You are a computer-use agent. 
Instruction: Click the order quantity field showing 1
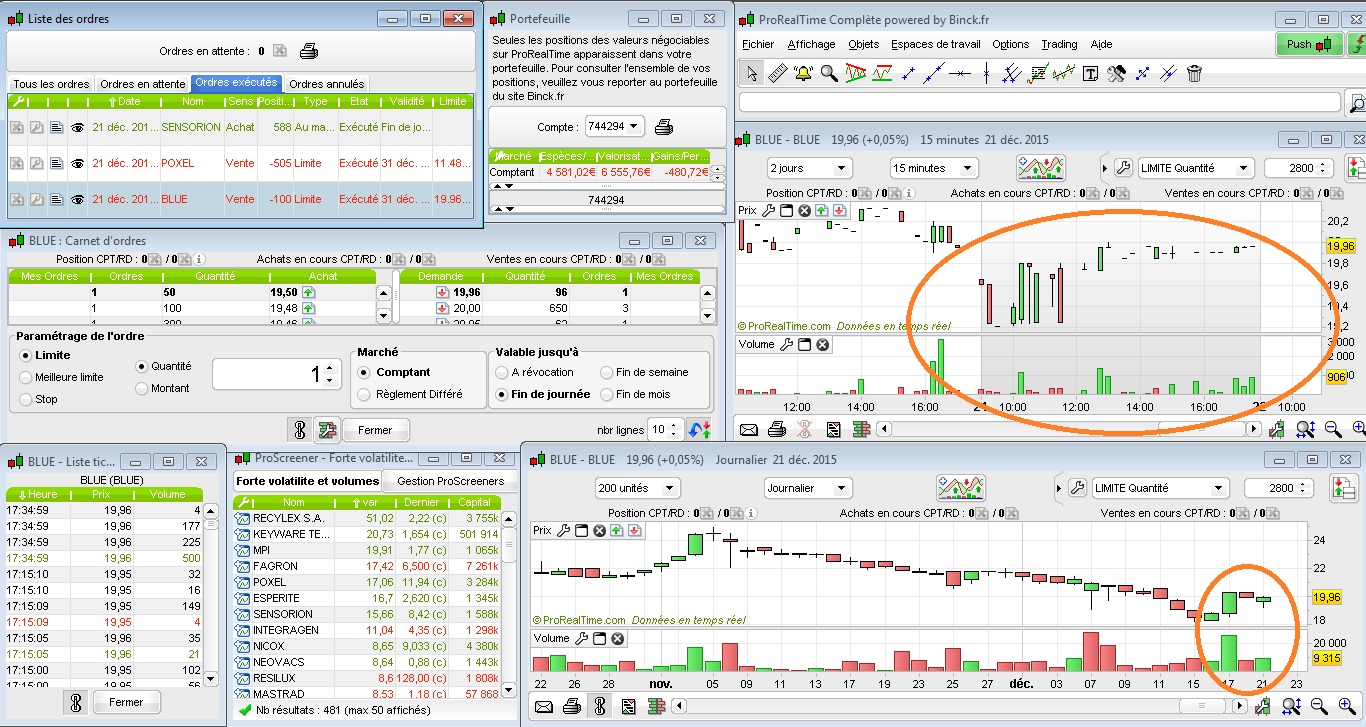[x=276, y=375]
